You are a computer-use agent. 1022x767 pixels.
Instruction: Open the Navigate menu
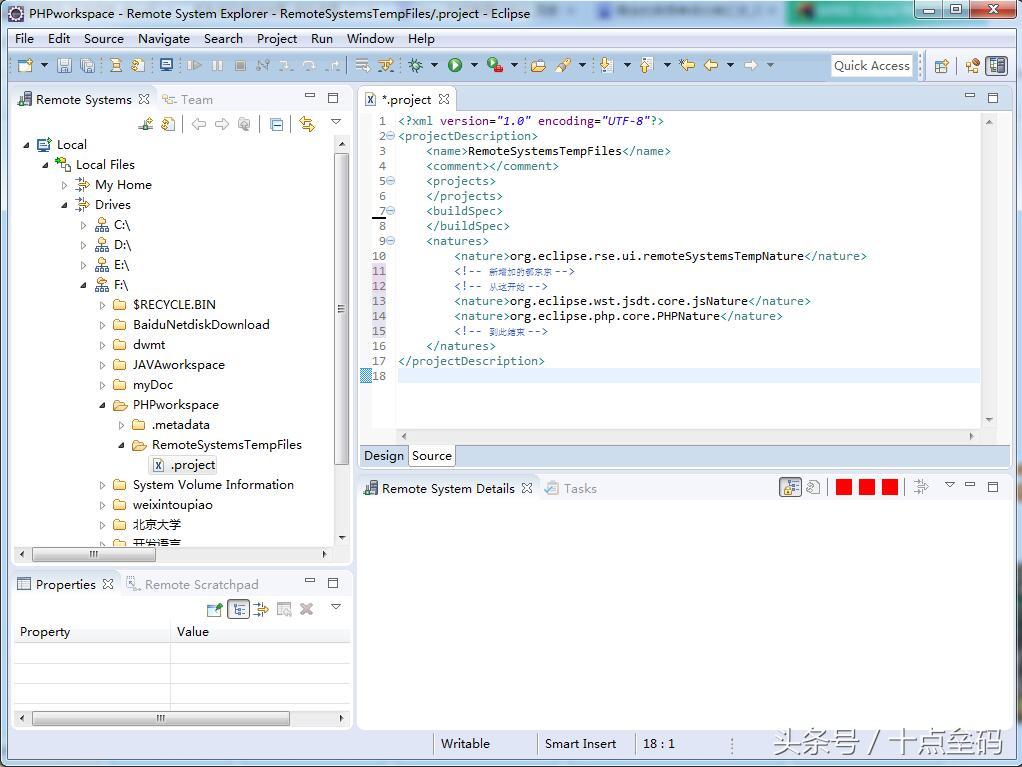163,38
